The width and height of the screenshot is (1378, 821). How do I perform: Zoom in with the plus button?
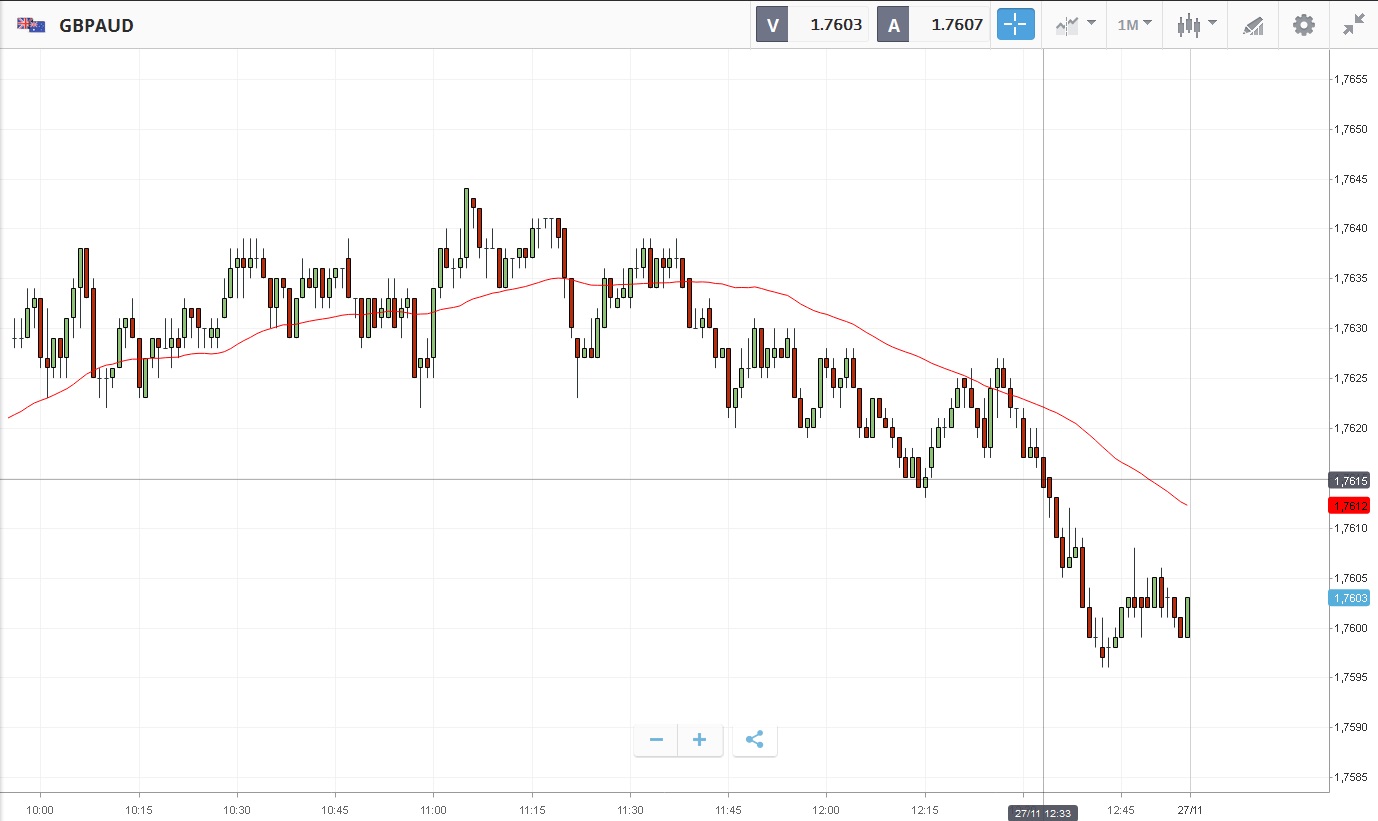pyautogui.click(x=700, y=740)
